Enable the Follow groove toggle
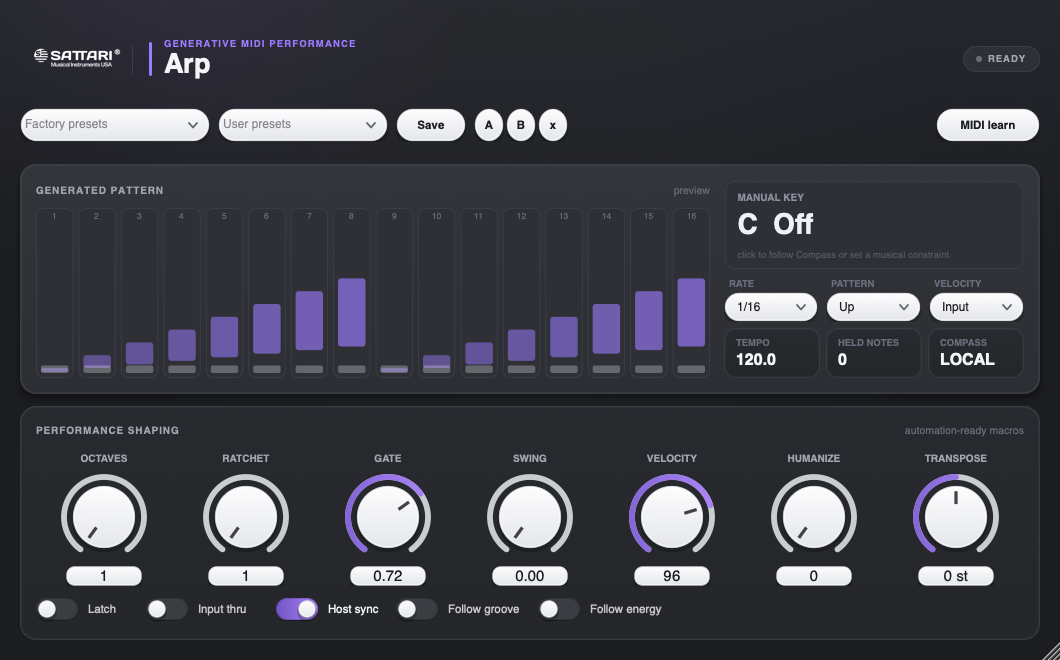 click(x=417, y=609)
